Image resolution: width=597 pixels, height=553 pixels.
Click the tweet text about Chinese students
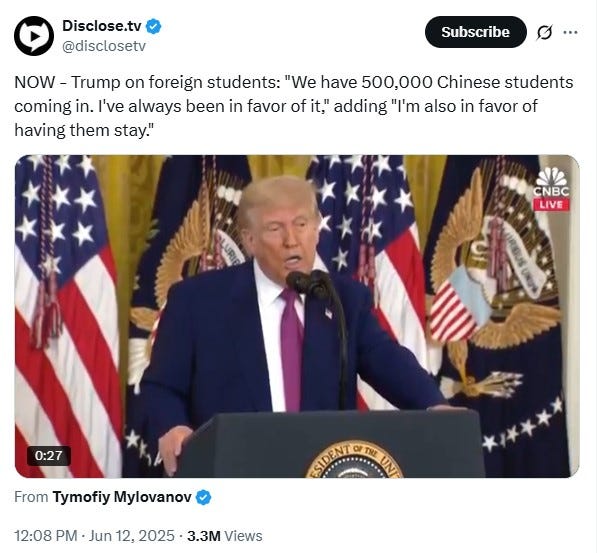pyautogui.click(x=294, y=106)
